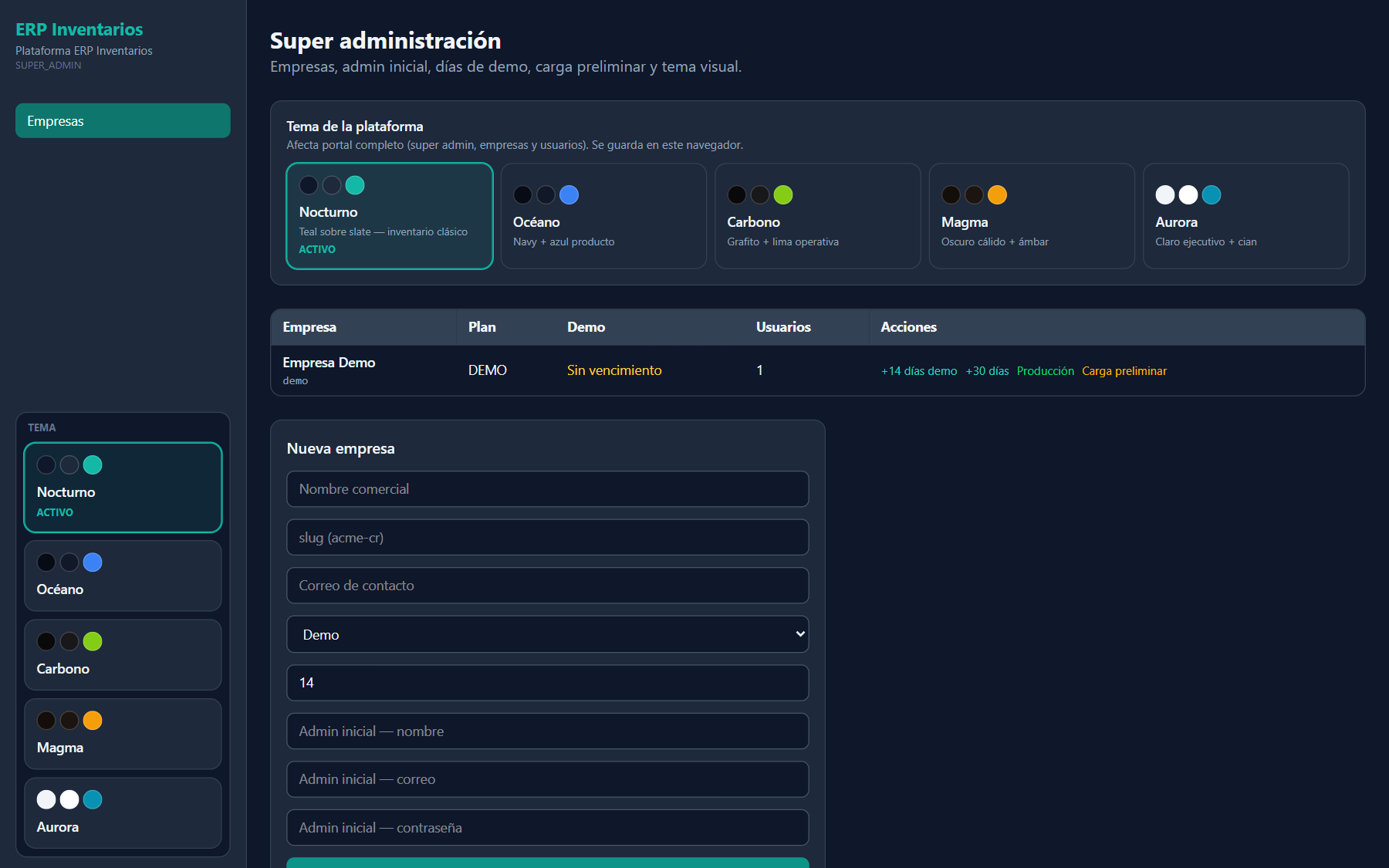Viewport: 1389px width, 868px height.
Task: Click the blue swatch on sidebar Océano
Action: 93,562
